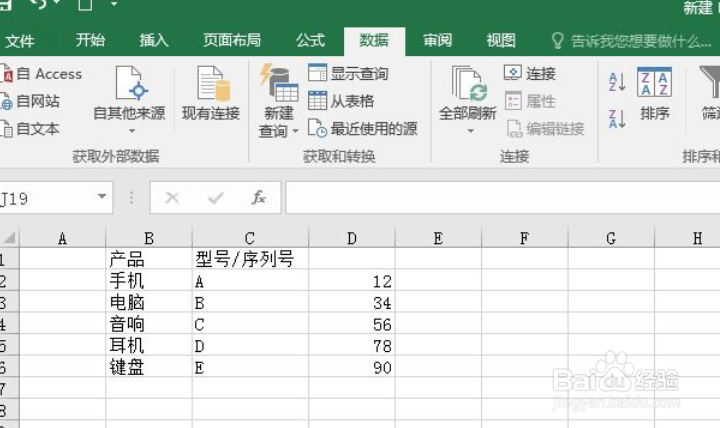
Task: Click the 自网站 import option
Action: 30,101
